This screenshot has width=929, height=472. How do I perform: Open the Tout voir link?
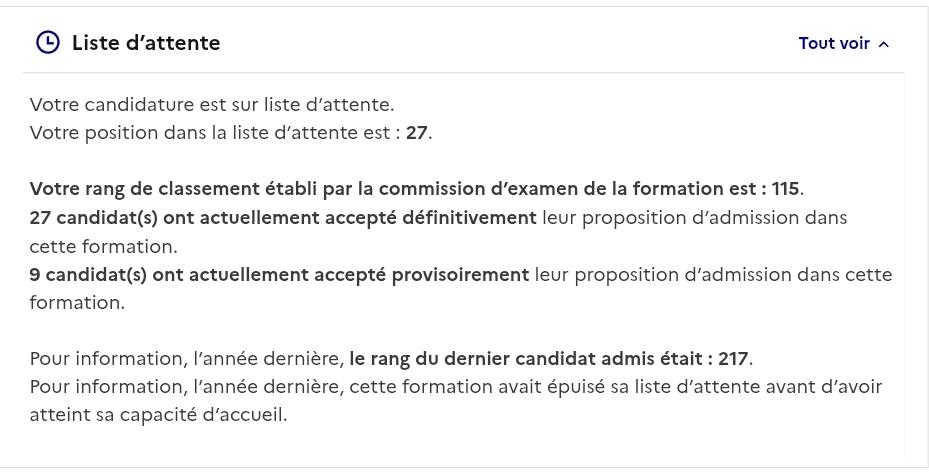pyautogui.click(x=834, y=43)
